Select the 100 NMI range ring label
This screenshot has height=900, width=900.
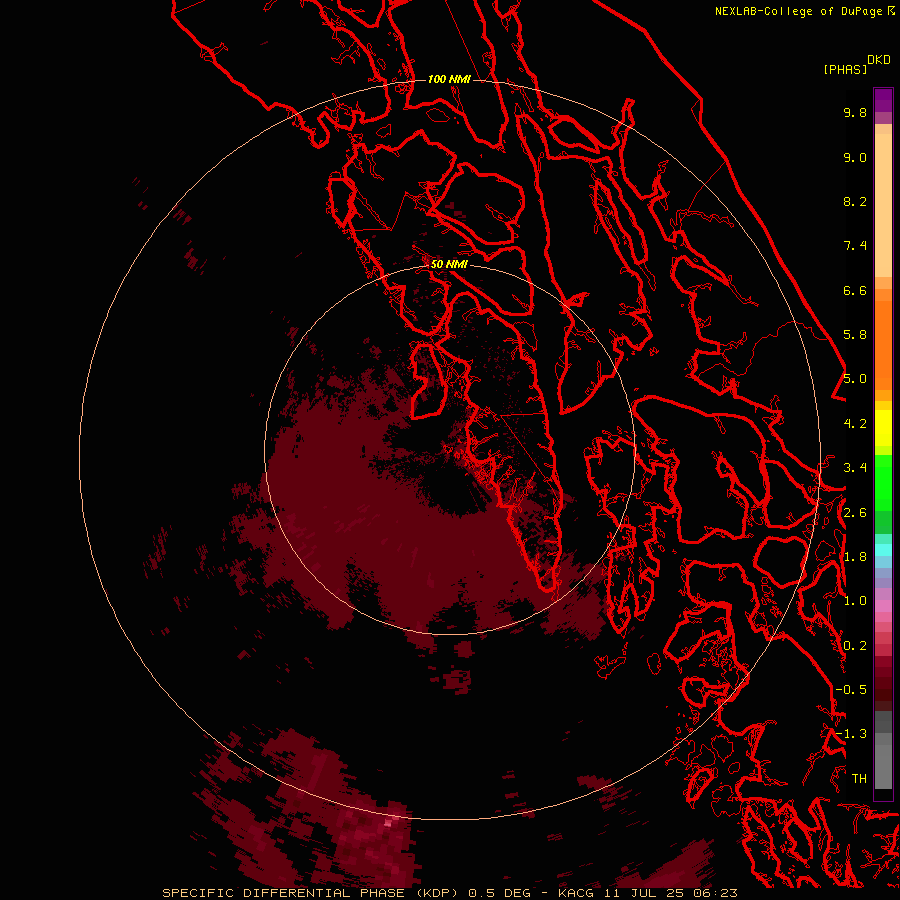[449, 79]
